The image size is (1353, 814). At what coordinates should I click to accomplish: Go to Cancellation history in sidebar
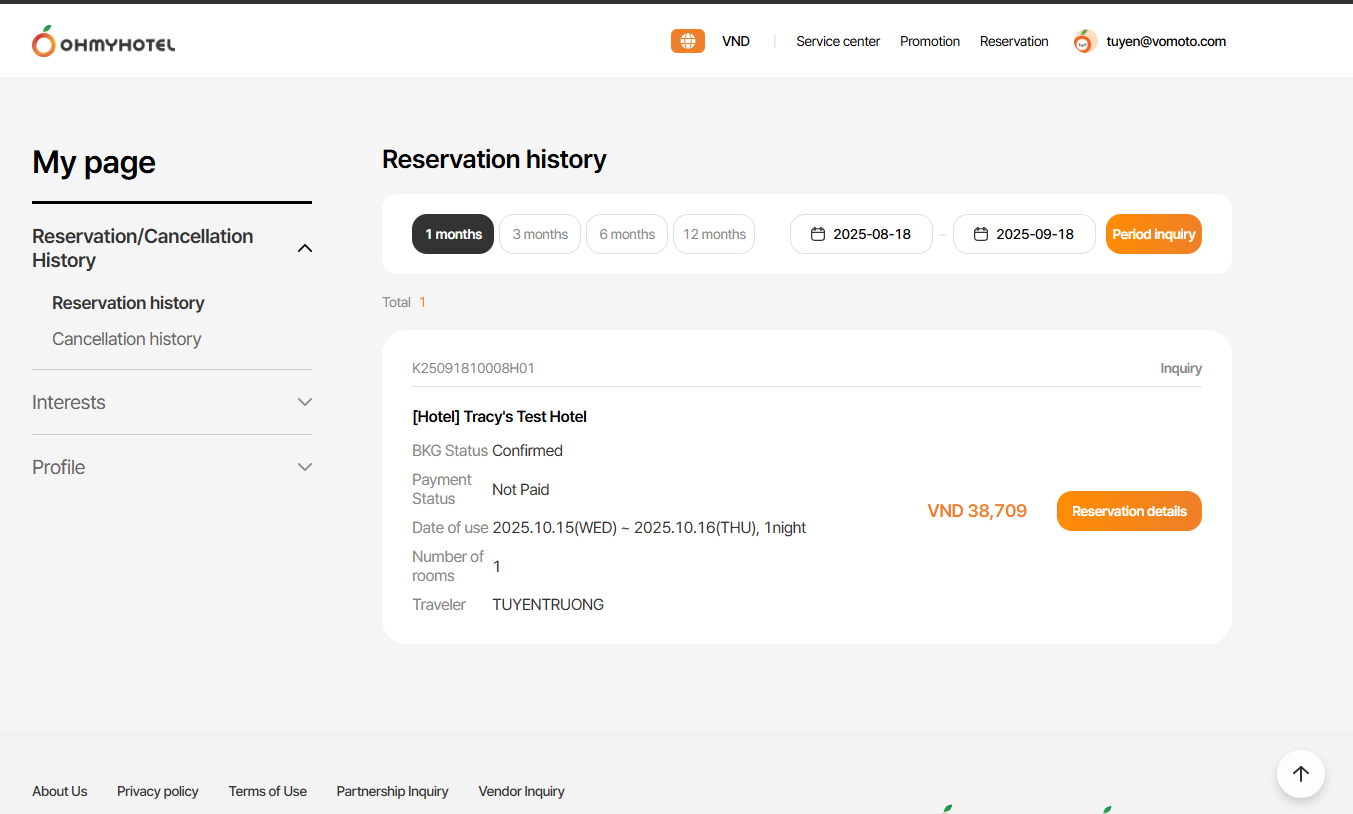point(127,339)
